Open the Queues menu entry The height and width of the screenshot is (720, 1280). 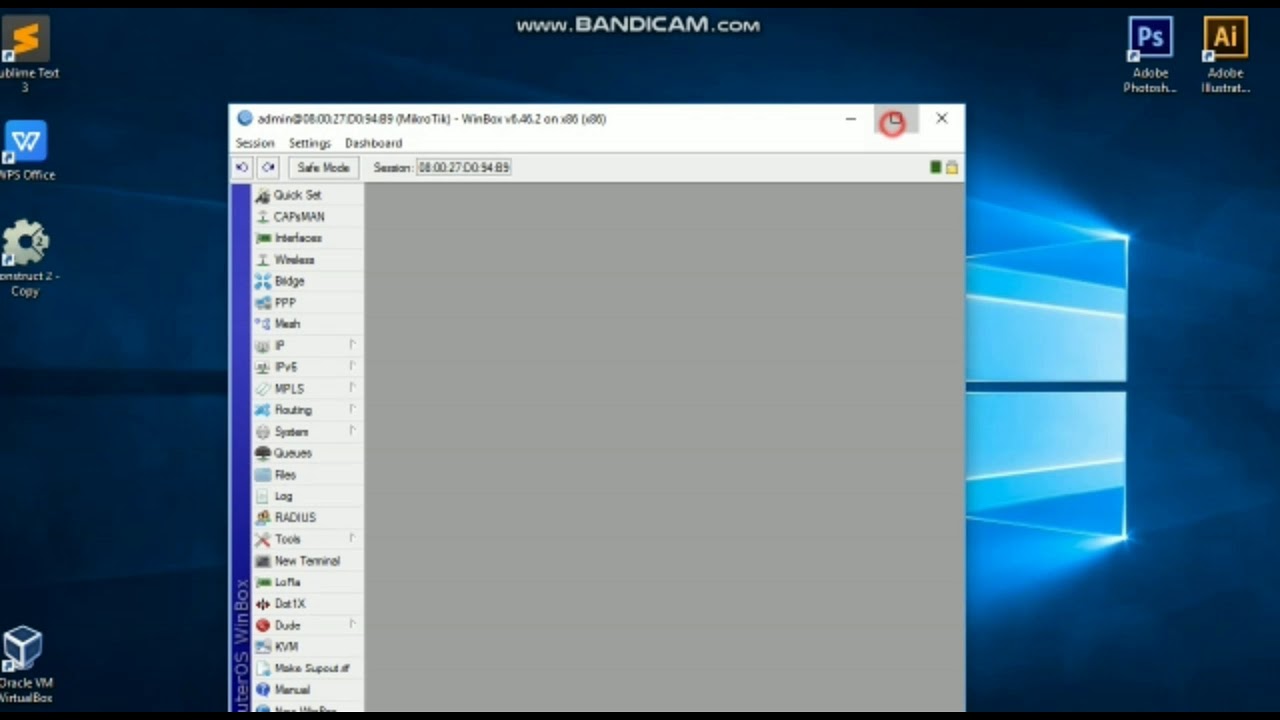point(307,453)
